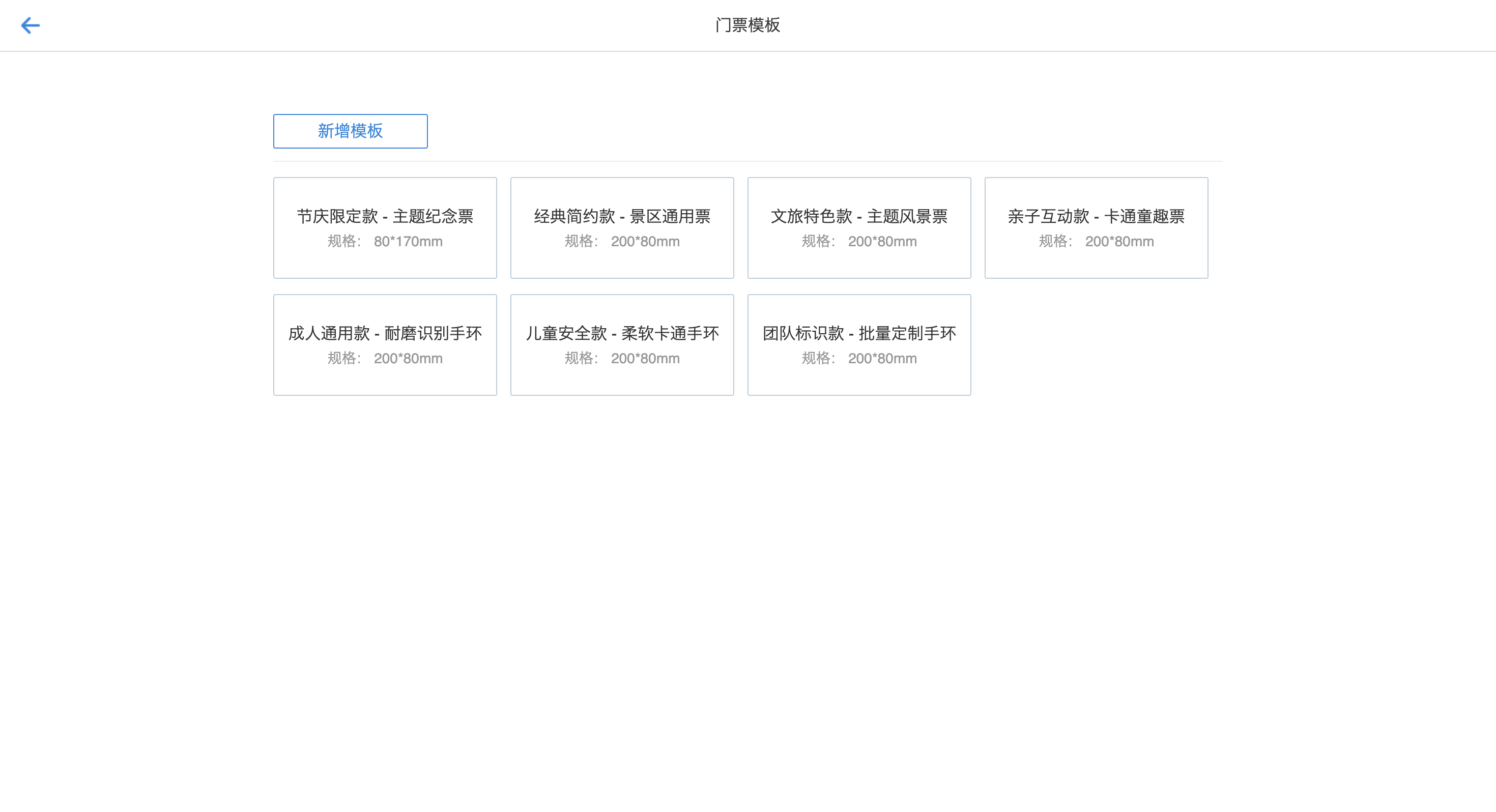Open the 亲子互动款 - 卡通童趣票 template
1496x812 pixels.
coord(1096,227)
